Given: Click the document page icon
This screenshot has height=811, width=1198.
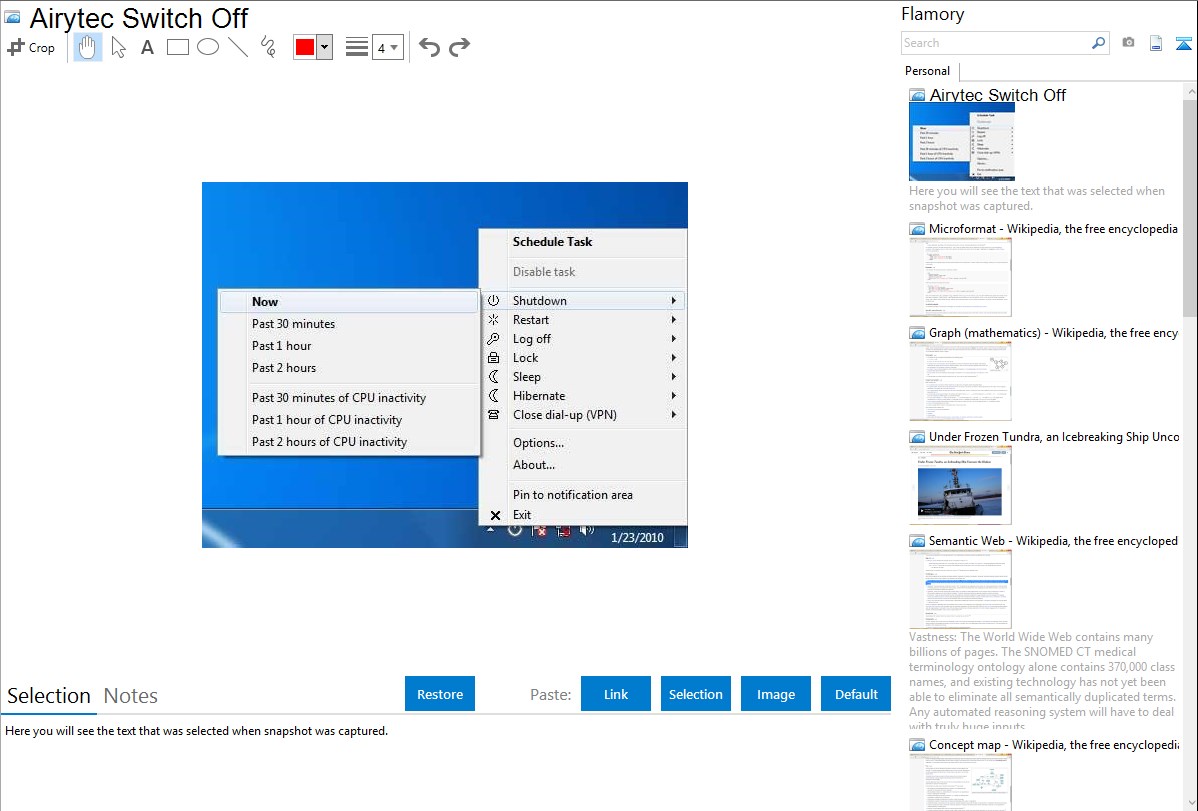Looking at the screenshot, I should click(x=1156, y=43).
